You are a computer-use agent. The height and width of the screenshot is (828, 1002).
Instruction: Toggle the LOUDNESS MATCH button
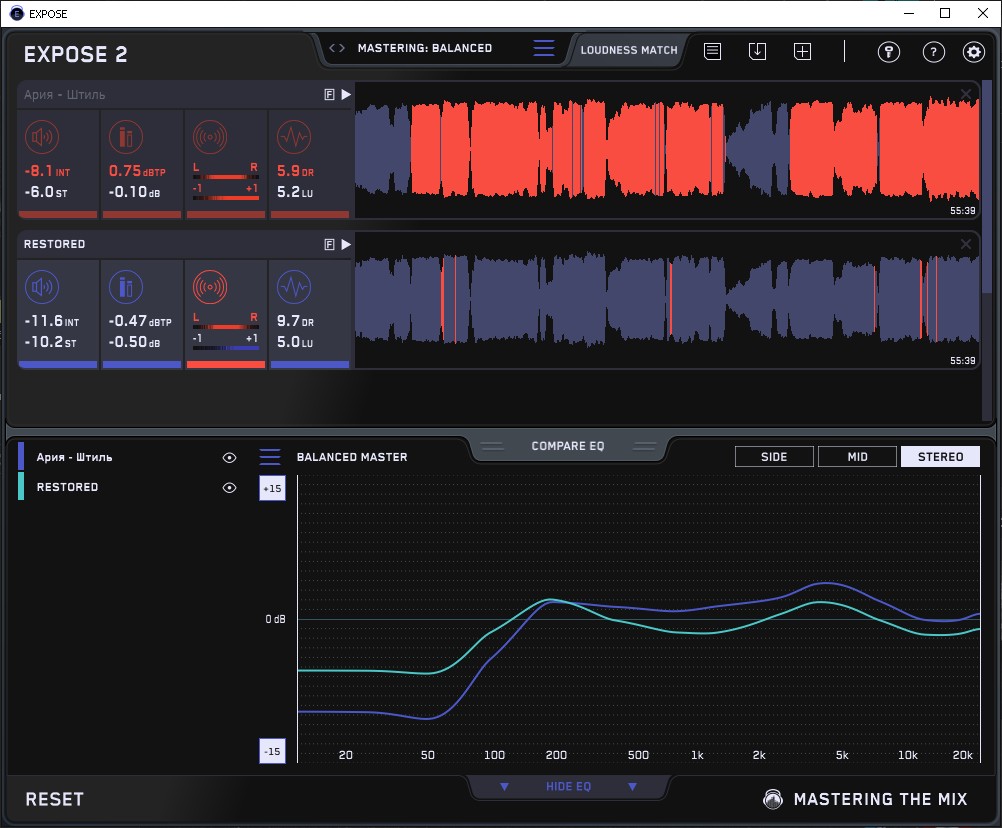coord(629,49)
